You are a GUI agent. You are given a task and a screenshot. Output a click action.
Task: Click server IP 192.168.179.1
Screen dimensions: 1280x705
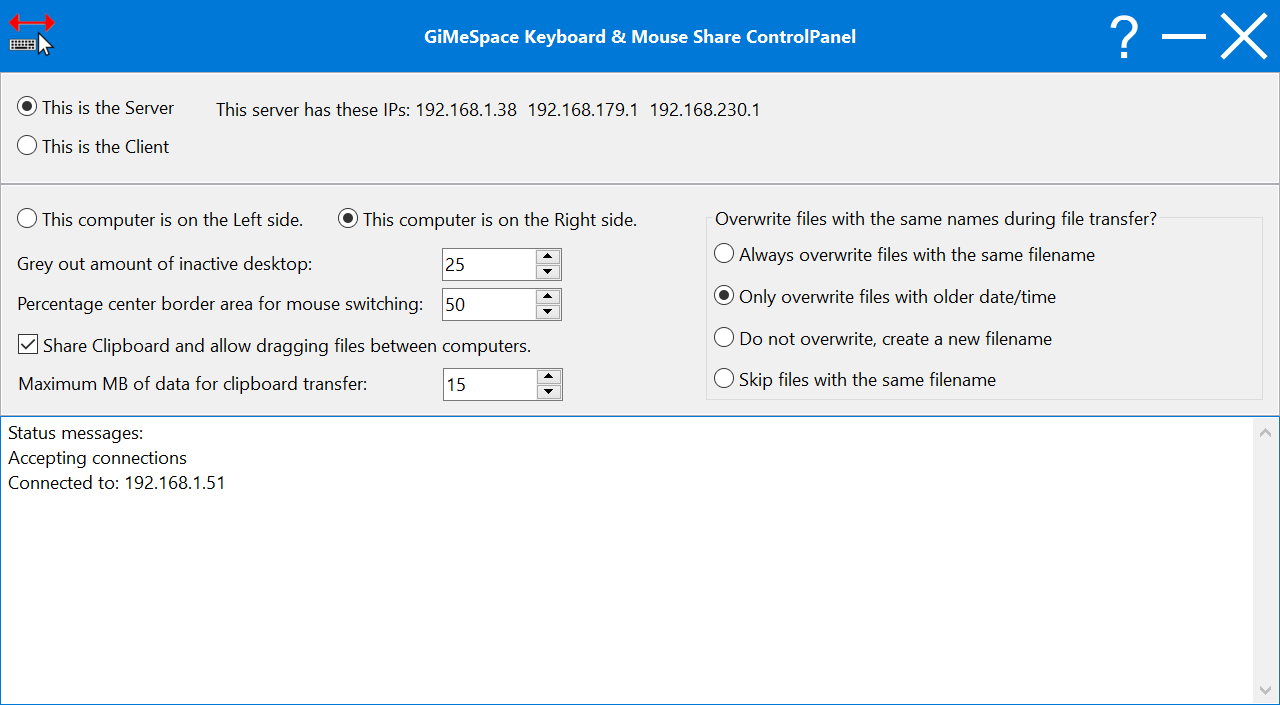583,110
